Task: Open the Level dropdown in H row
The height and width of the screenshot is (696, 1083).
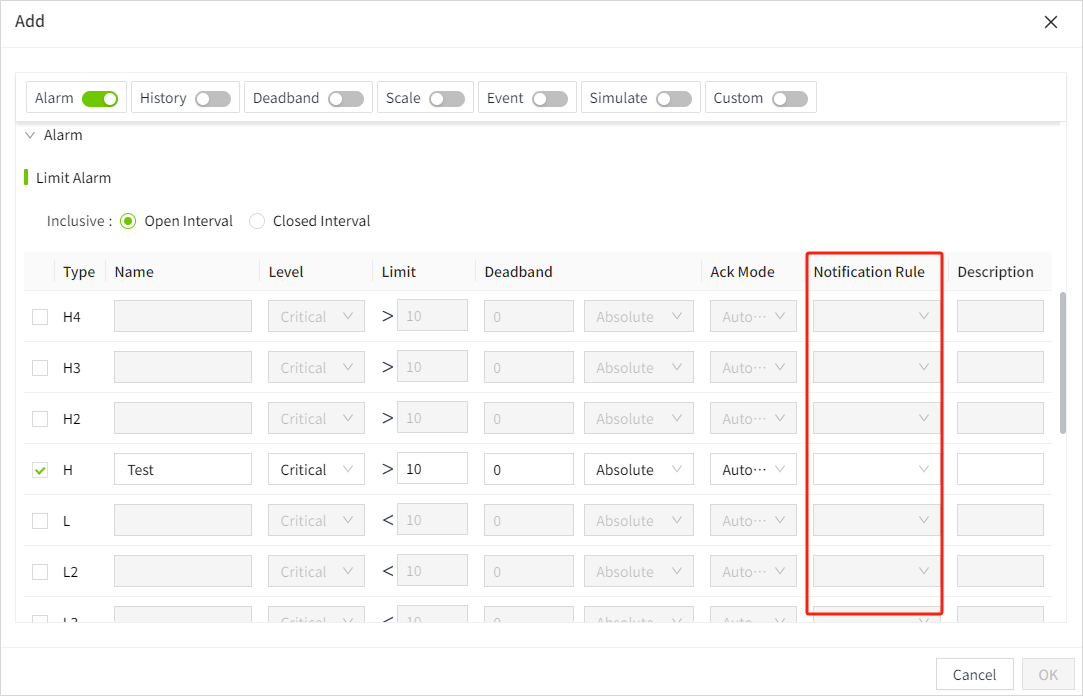Action: 315,470
